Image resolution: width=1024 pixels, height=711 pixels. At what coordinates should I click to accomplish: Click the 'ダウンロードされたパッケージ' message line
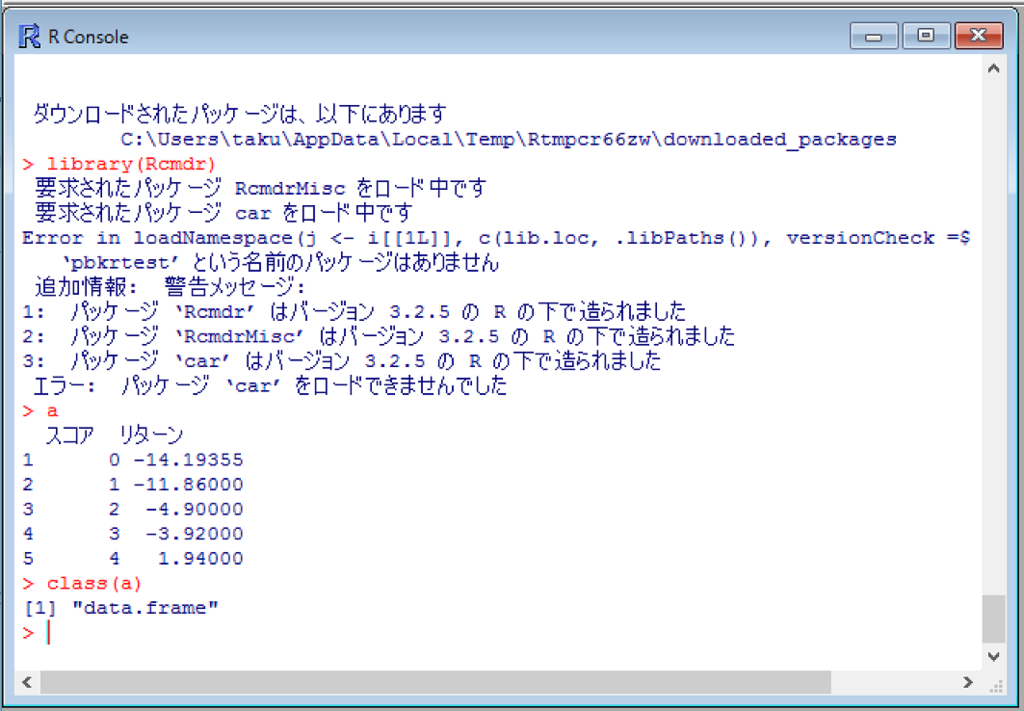240,114
